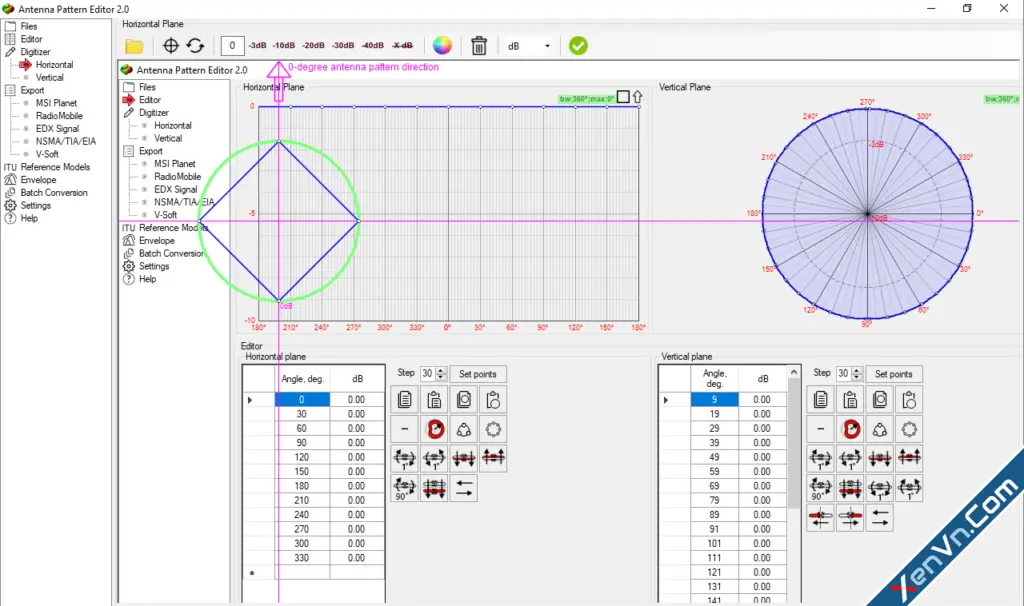Click Set points button in Horizontal plane
Screen dimensions: 1024x606
(x=478, y=374)
